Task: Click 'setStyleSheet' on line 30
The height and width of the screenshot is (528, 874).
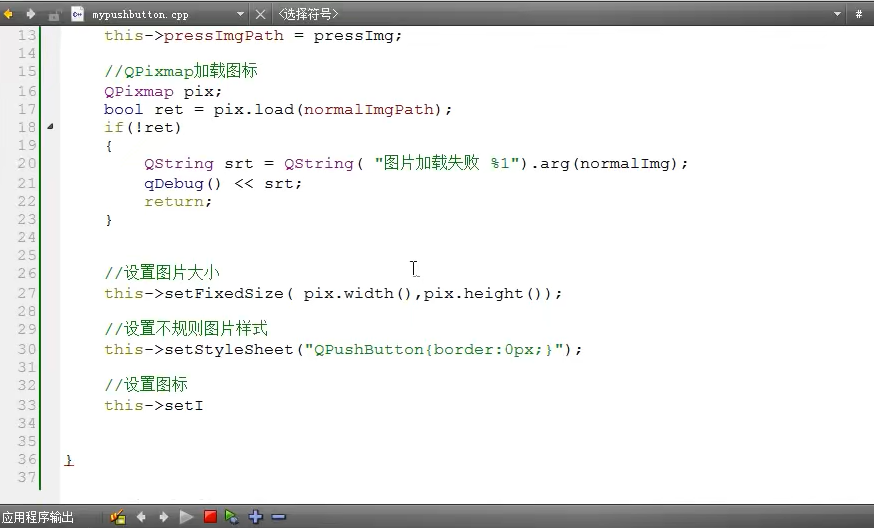Action: (x=229, y=350)
